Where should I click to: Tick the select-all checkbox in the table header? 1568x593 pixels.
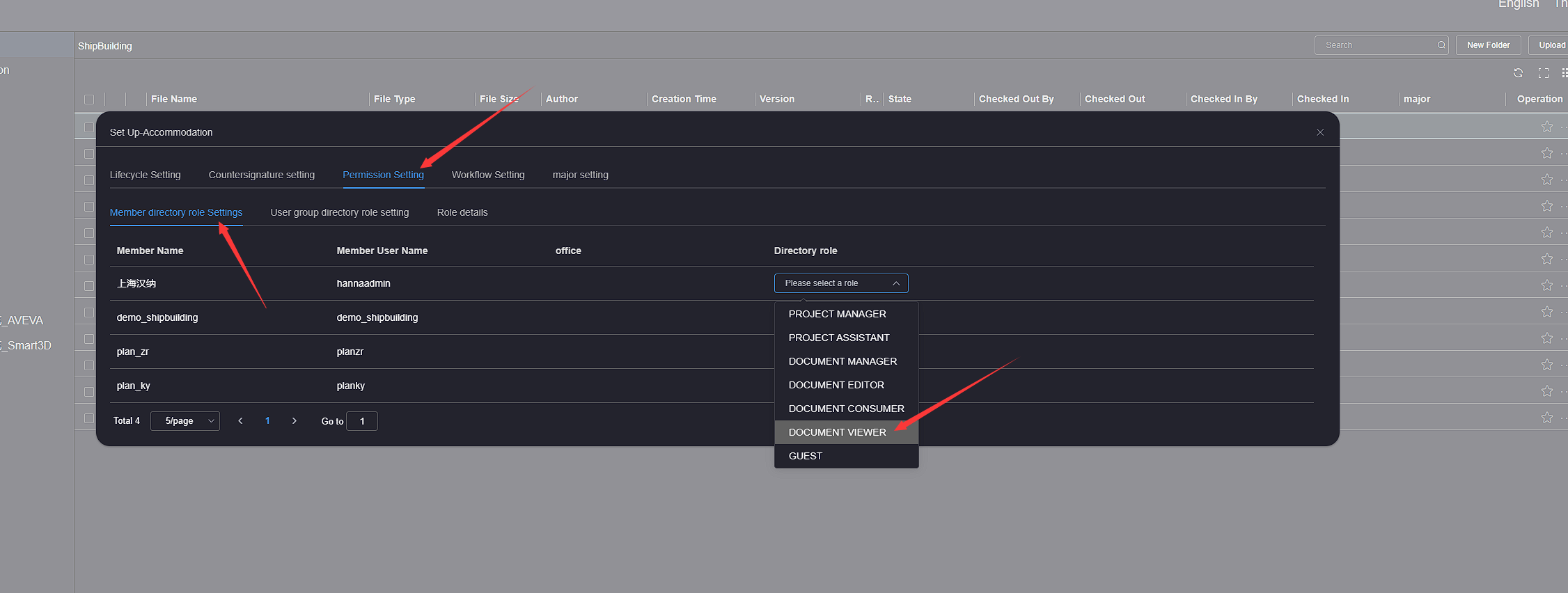(89, 100)
